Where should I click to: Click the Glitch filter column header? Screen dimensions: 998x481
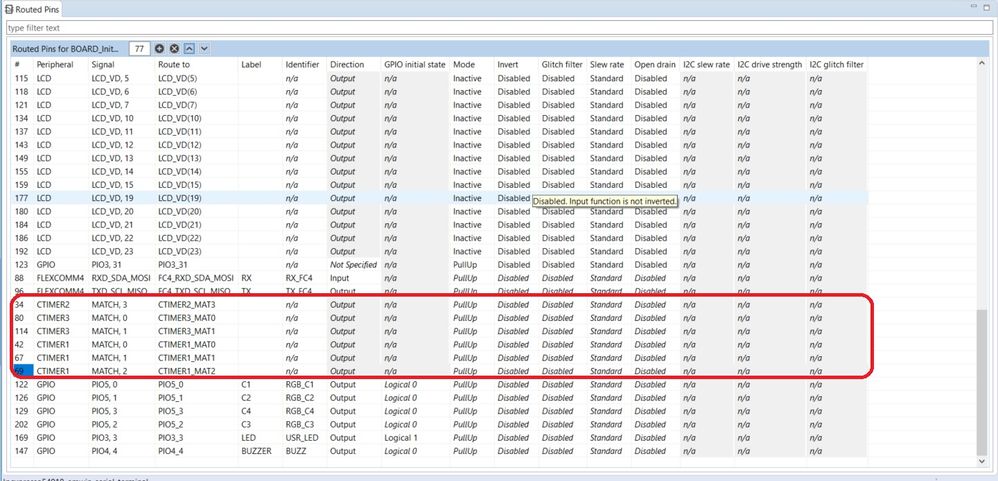click(x=562, y=65)
